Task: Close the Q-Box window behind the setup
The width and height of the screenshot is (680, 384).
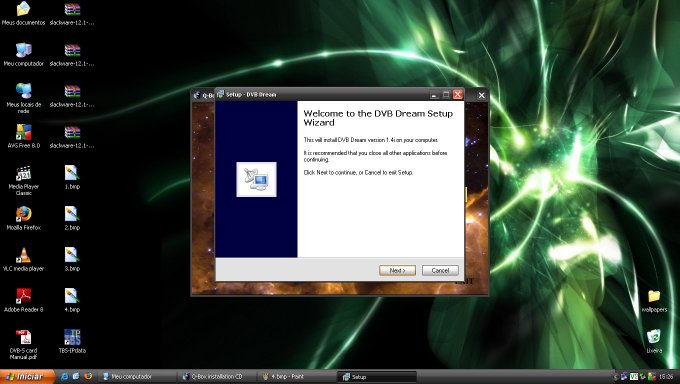Action: 481,95
